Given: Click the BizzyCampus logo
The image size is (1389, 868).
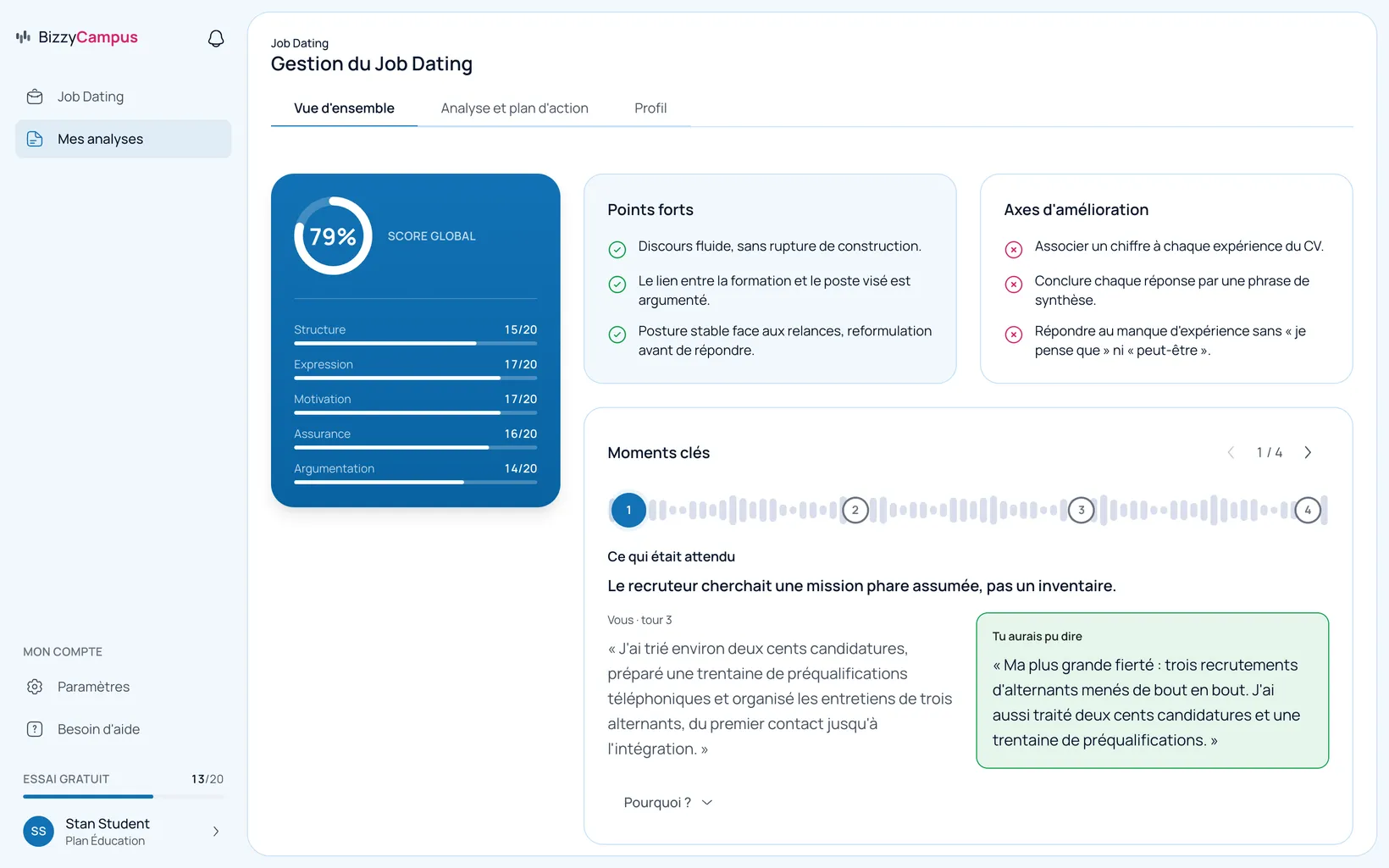Looking at the screenshot, I should [x=77, y=37].
